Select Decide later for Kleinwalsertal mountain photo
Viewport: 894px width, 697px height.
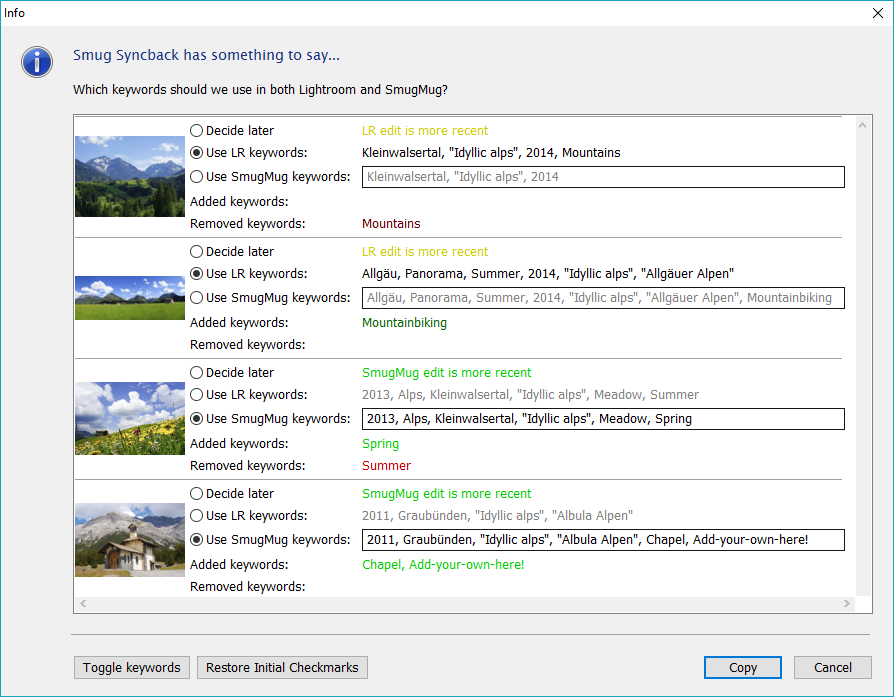pyautogui.click(x=232, y=131)
